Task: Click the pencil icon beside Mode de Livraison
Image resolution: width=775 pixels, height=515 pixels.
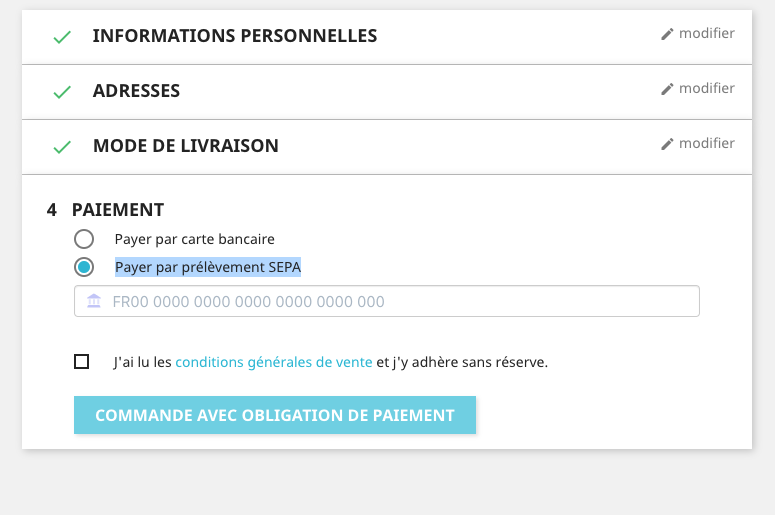Action: coord(667,144)
